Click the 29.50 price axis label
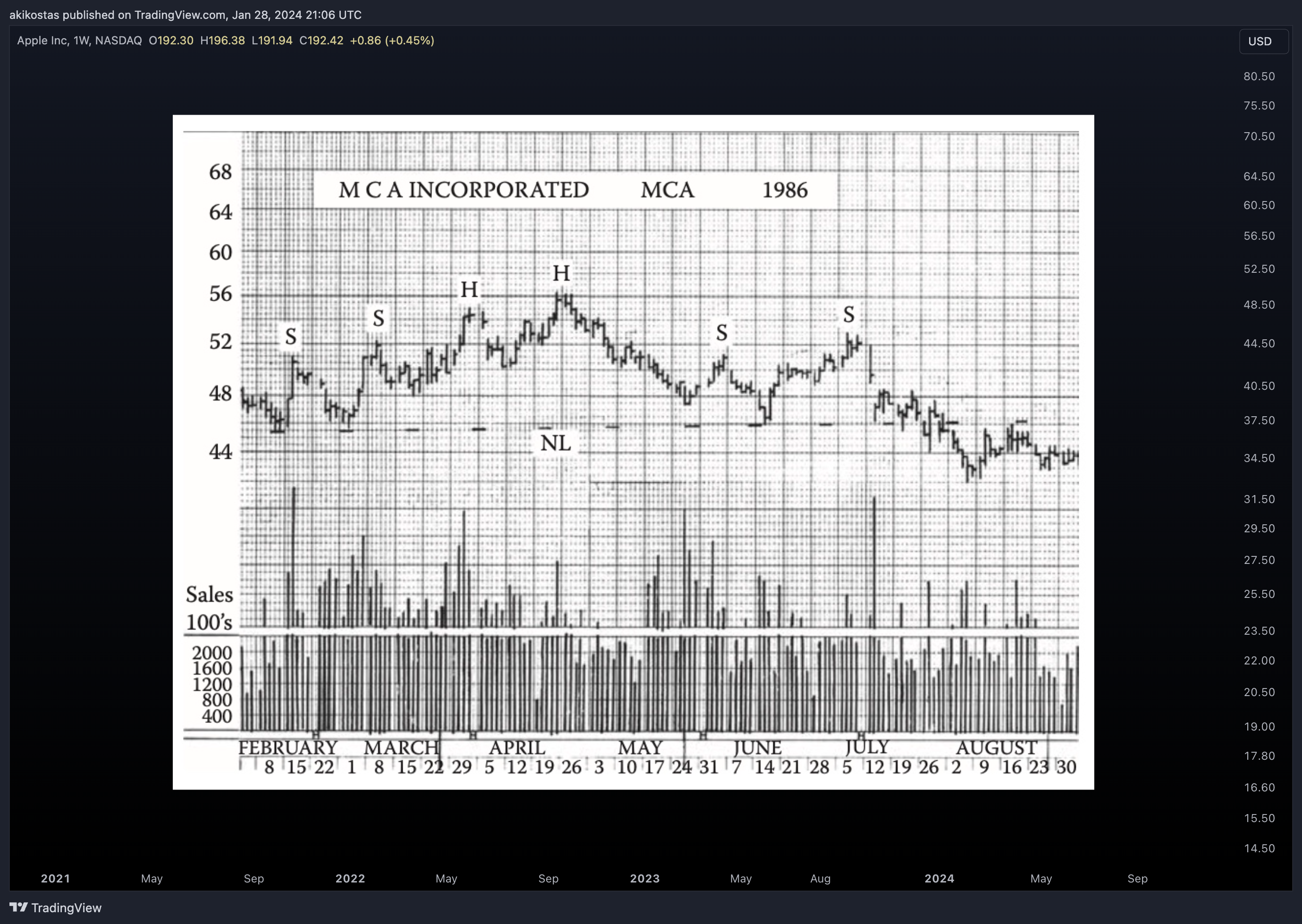Viewport: 1302px width, 924px height. click(1259, 528)
